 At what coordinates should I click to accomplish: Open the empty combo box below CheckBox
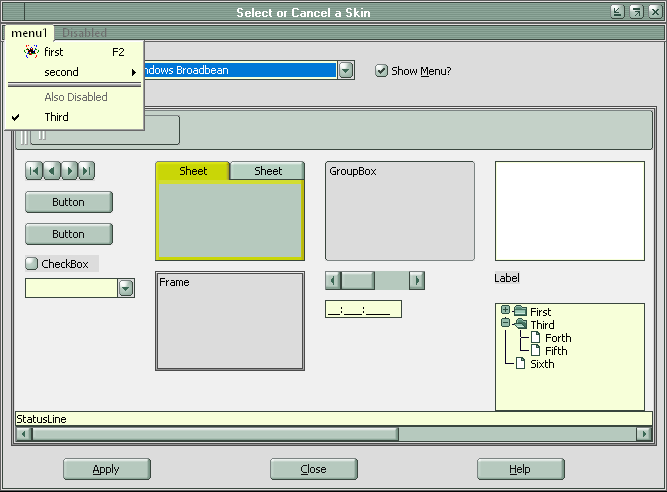(x=126, y=288)
